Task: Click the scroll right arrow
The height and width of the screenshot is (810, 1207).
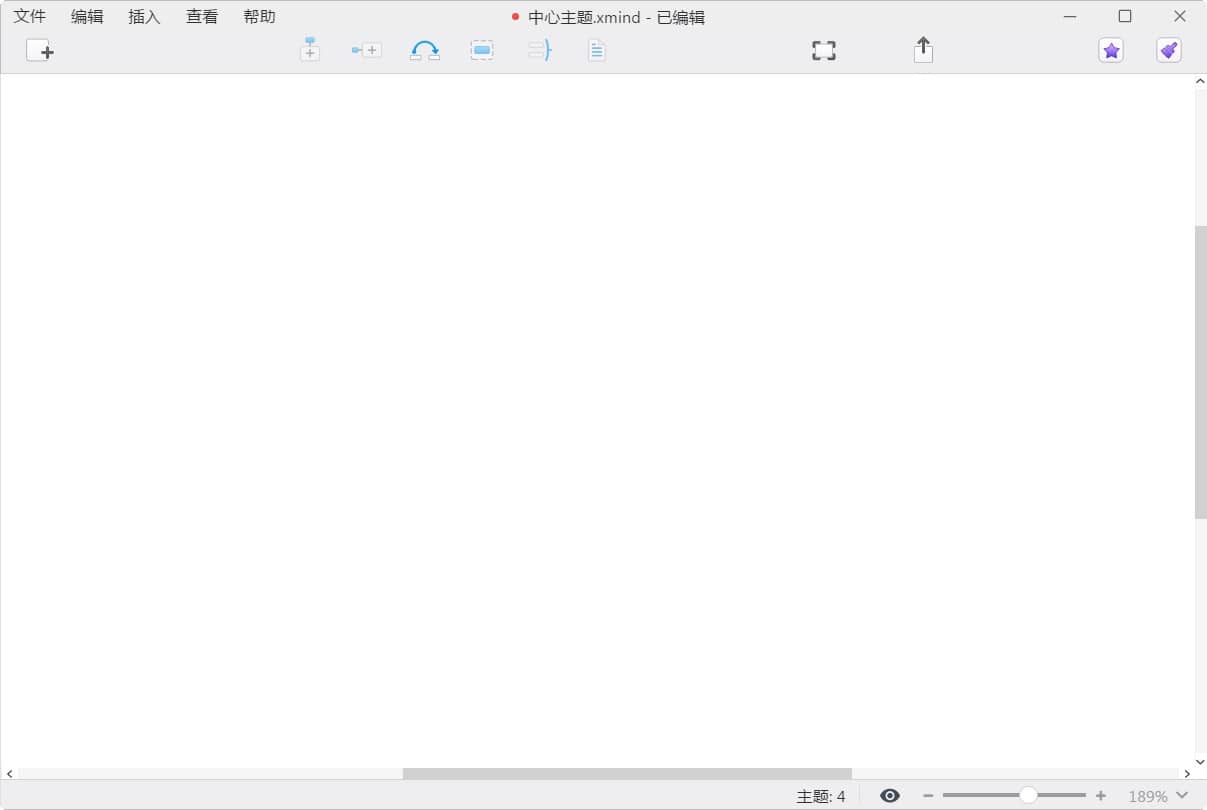Action: tap(1188, 773)
